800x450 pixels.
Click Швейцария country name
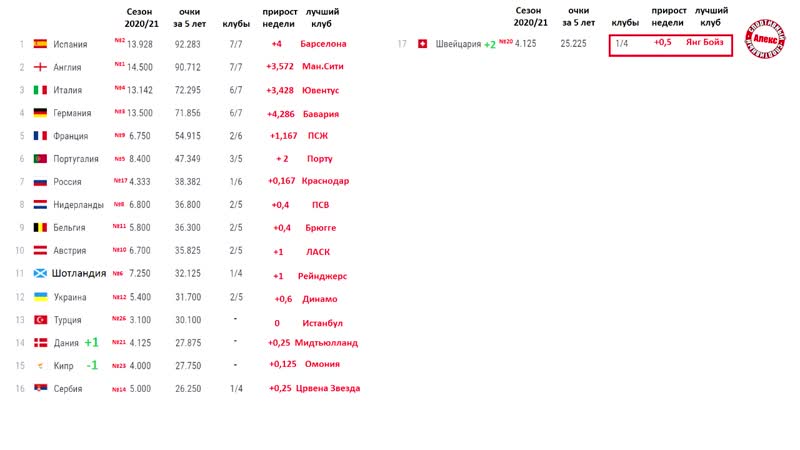[458, 44]
